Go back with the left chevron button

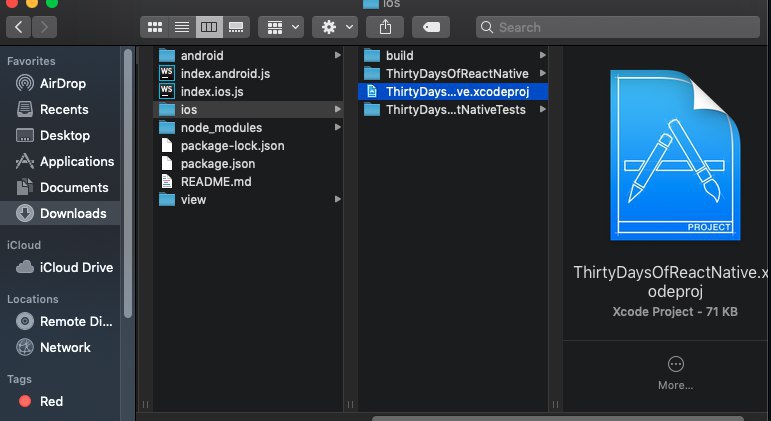[19, 27]
